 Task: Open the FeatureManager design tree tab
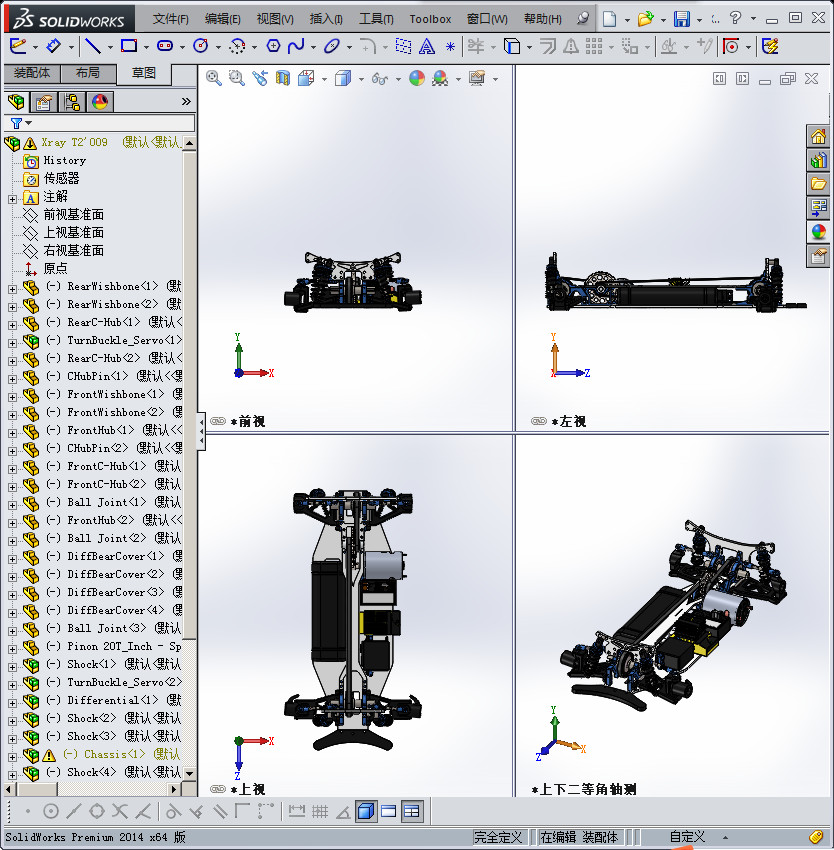16,101
